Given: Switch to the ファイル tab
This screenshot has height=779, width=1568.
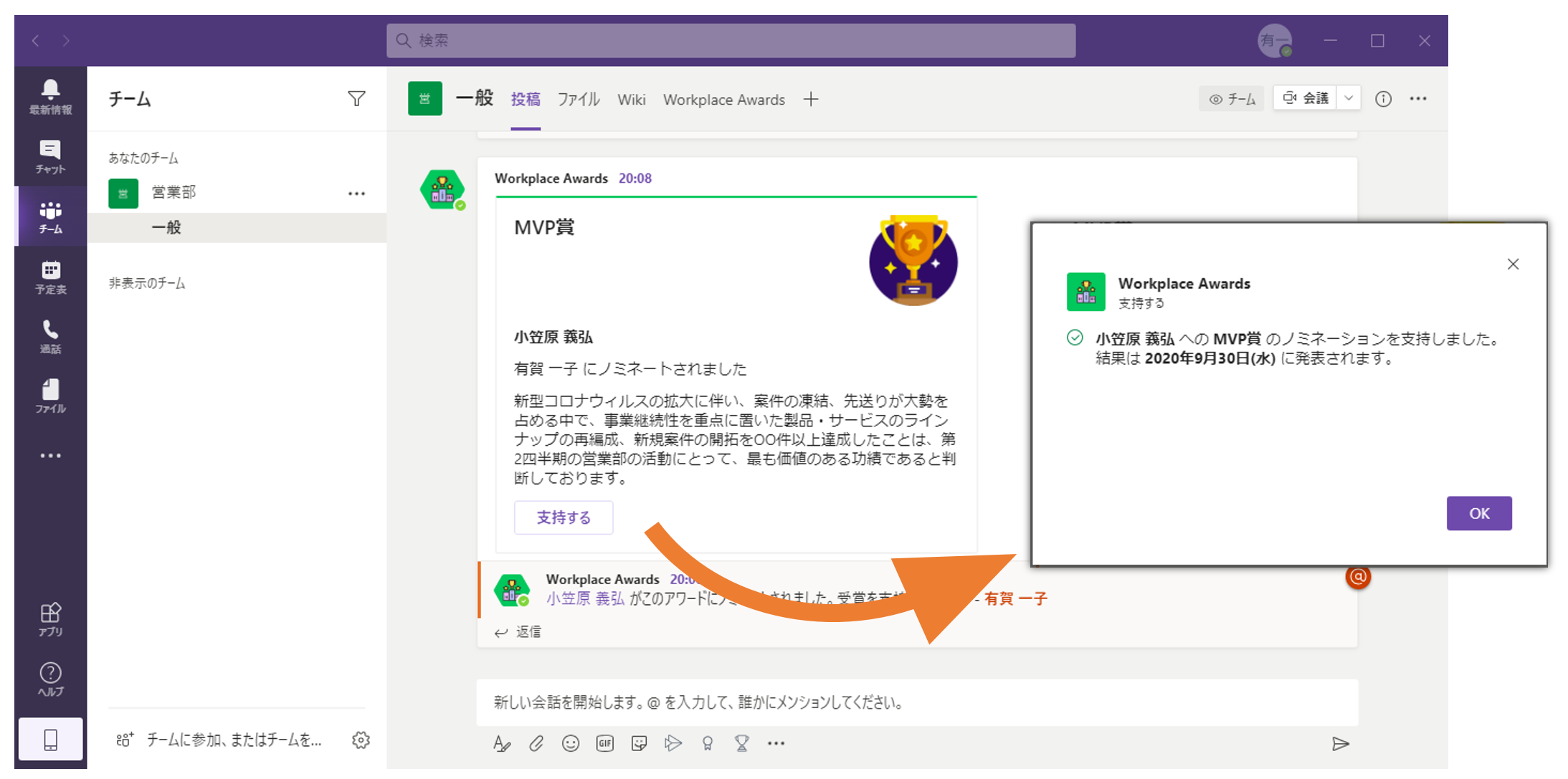Looking at the screenshot, I should pyautogui.click(x=579, y=100).
